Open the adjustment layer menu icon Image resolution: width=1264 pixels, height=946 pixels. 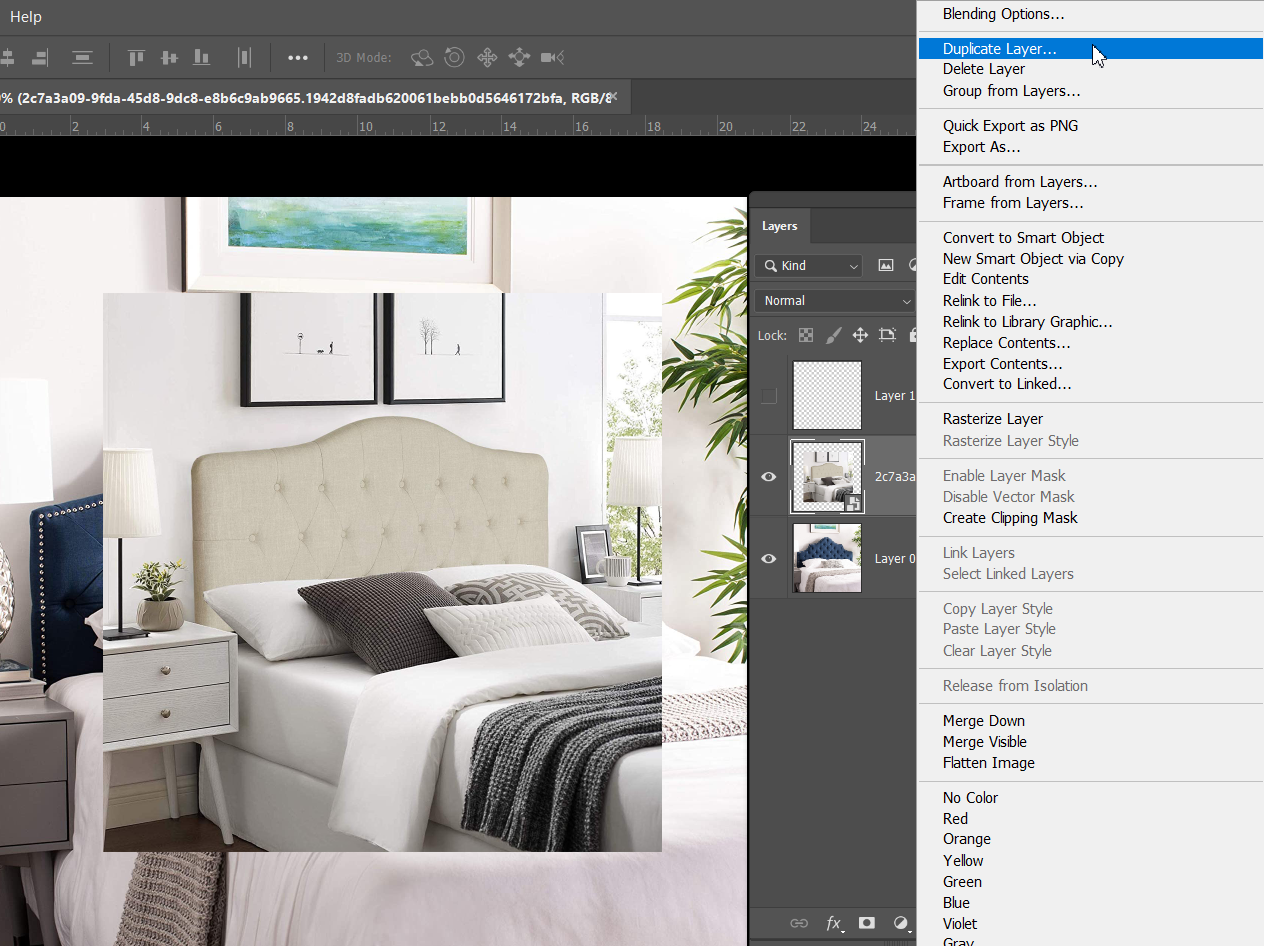tap(901, 923)
